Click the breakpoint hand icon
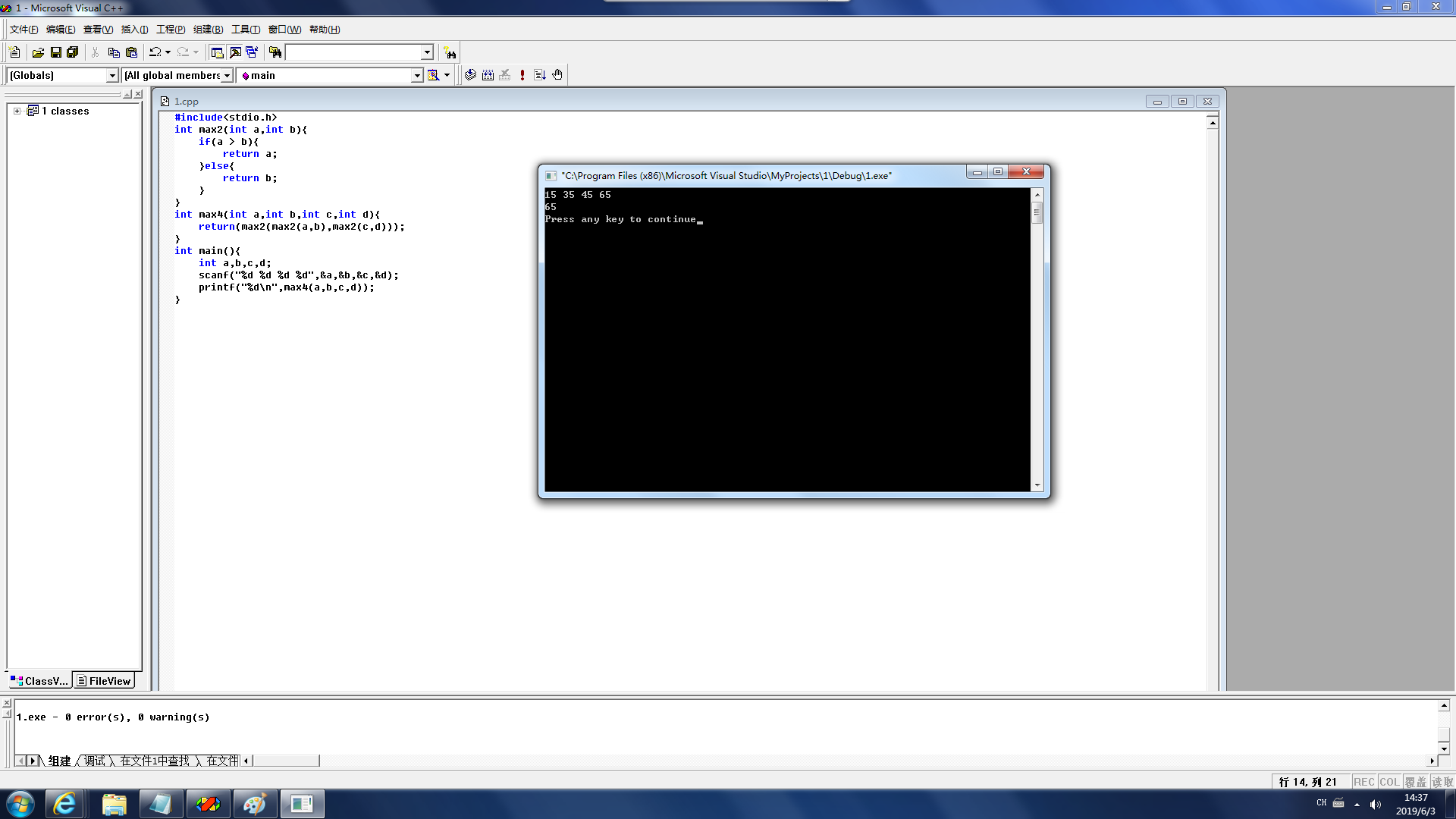The width and height of the screenshot is (1456, 819). [557, 75]
